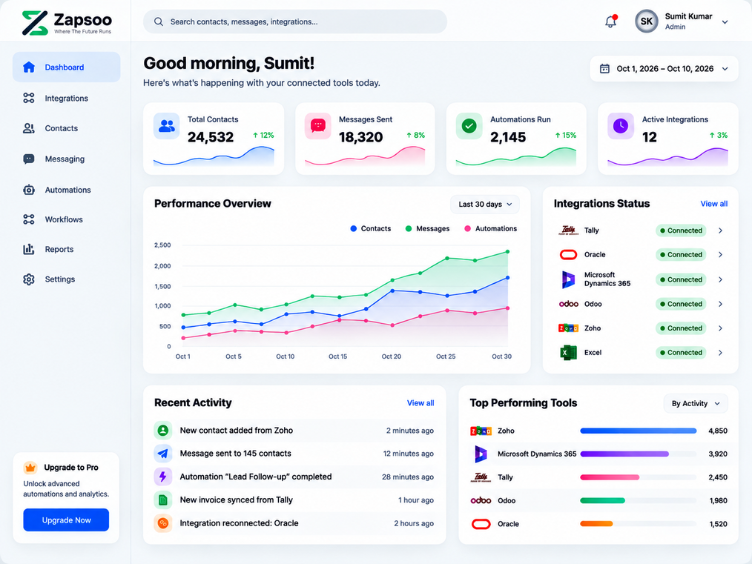752x564 pixels.
Task: Click the Excel logo in Integrations Status
Action: (x=568, y=352)
